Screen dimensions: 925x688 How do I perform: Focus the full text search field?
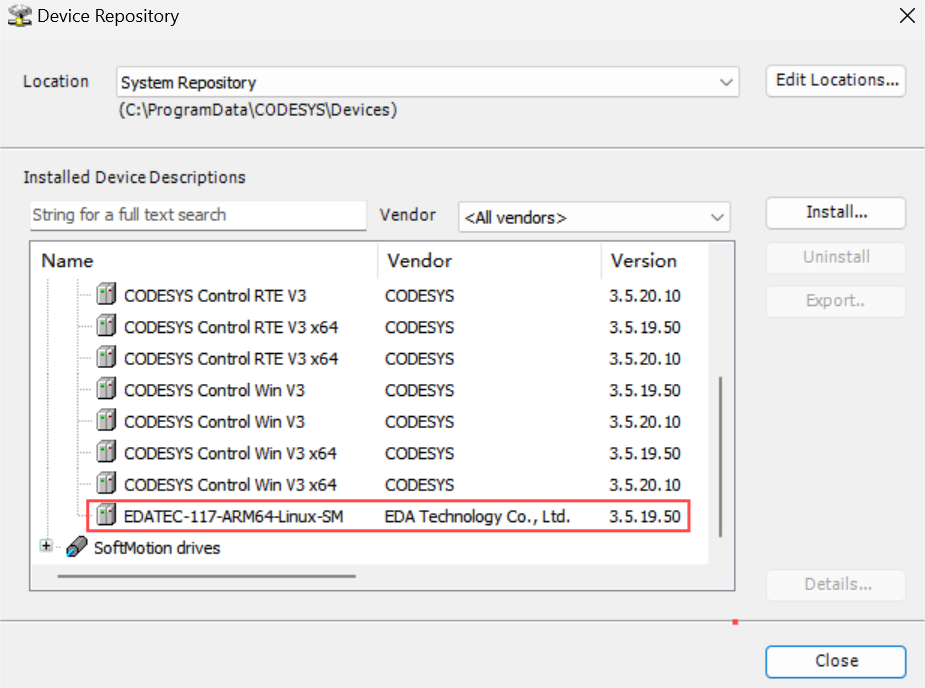pos(198,215)
